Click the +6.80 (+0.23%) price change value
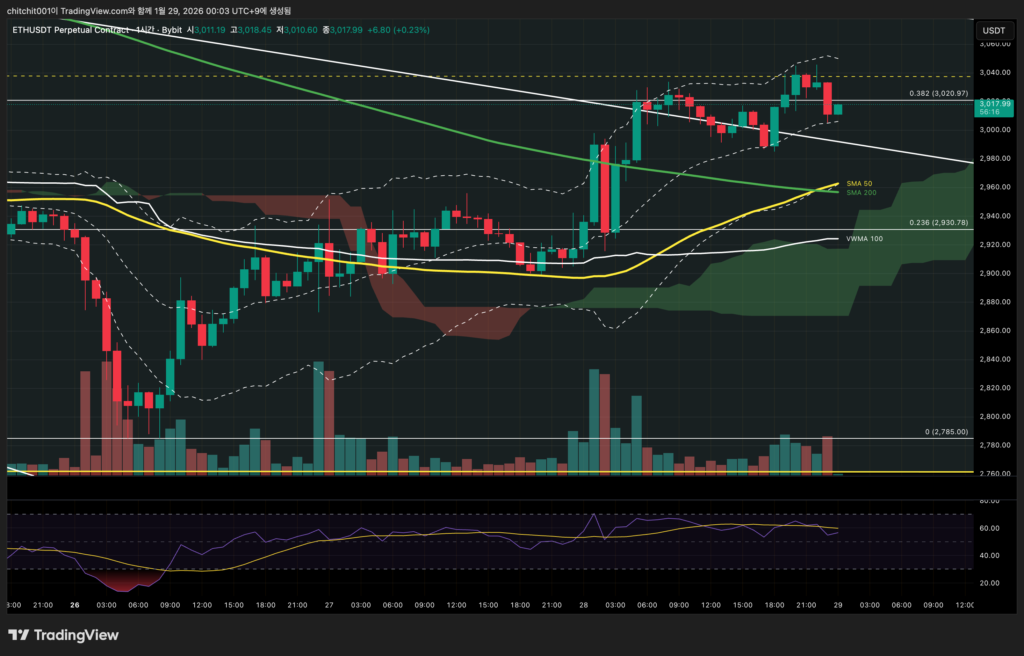The height and width of the screenshot is (656, 1024). (x=401, y=30)
